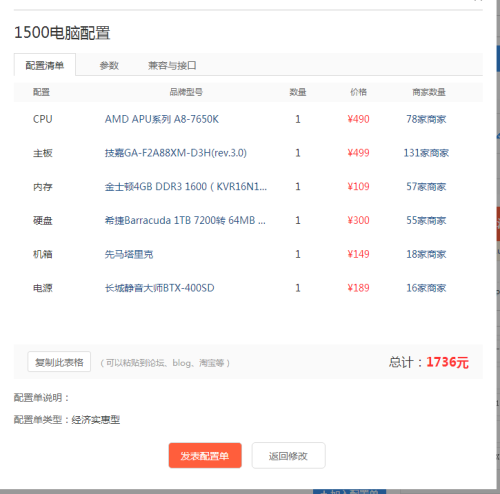
Task: View 57家商家 for the memory
Action: click(x=426, y=187)
